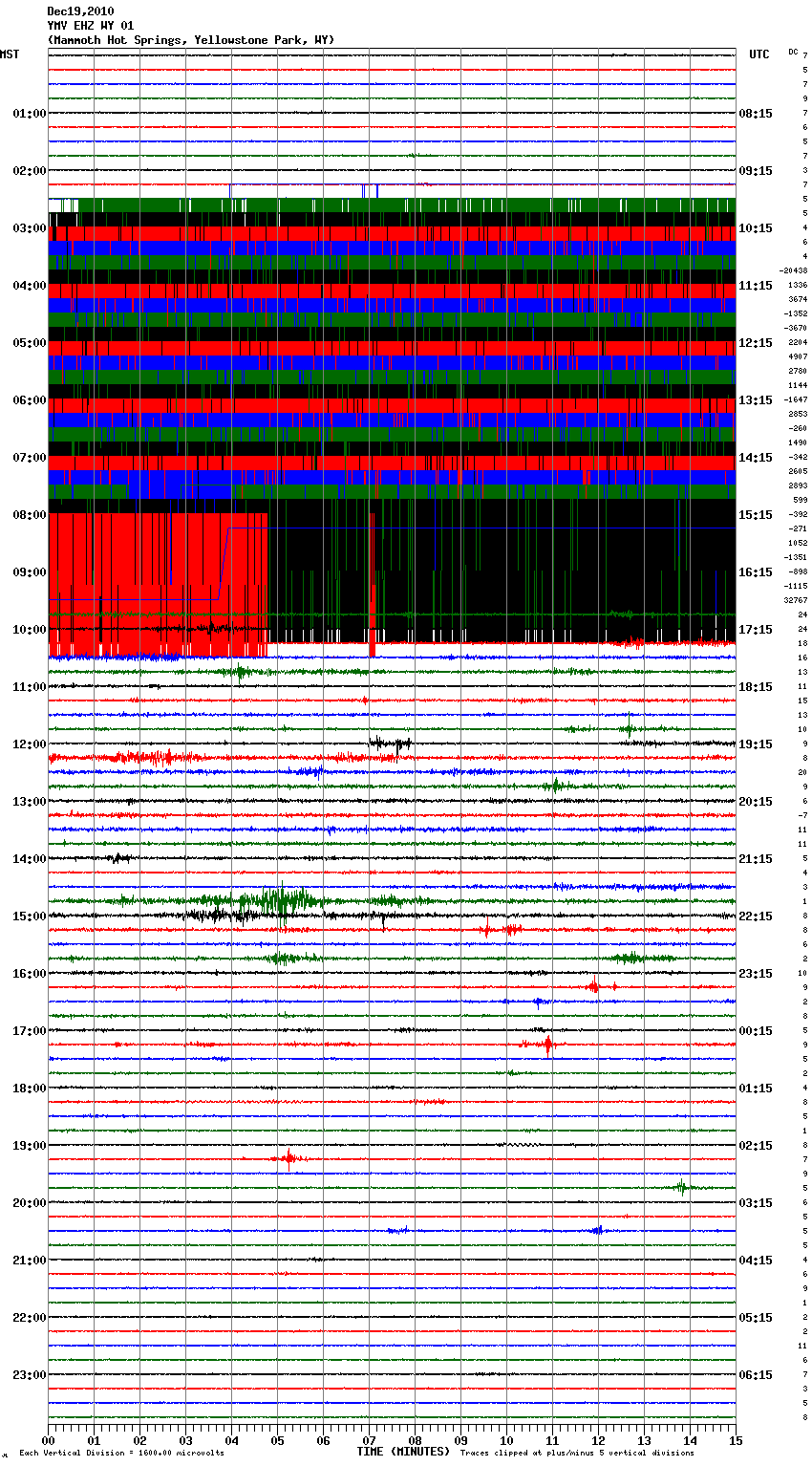Click the 13:15 UTC time label
812x1466 pixels.
756,400
